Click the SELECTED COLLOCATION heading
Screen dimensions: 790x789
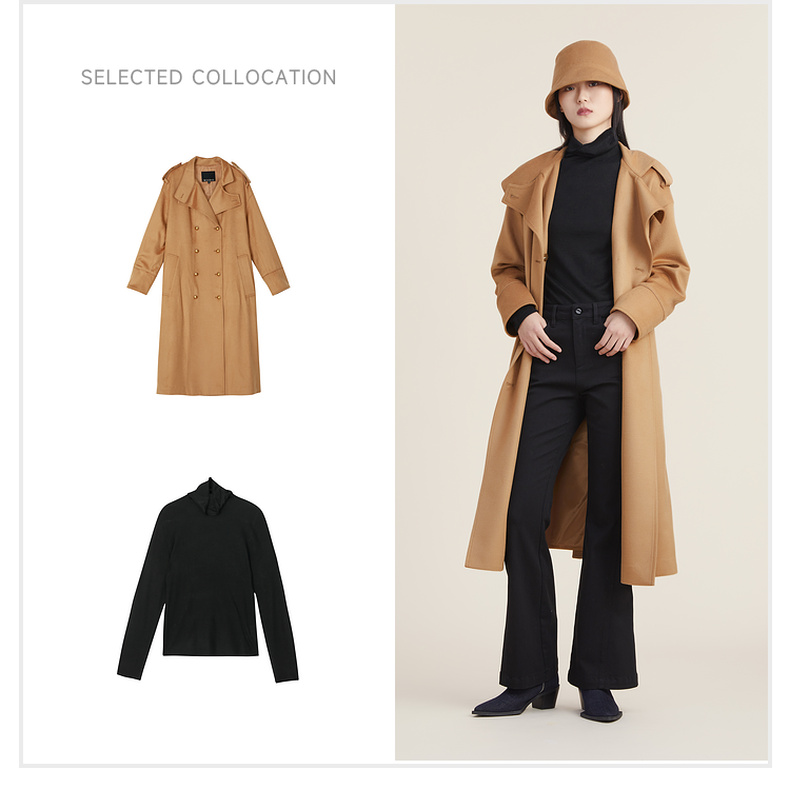(208, 77)
